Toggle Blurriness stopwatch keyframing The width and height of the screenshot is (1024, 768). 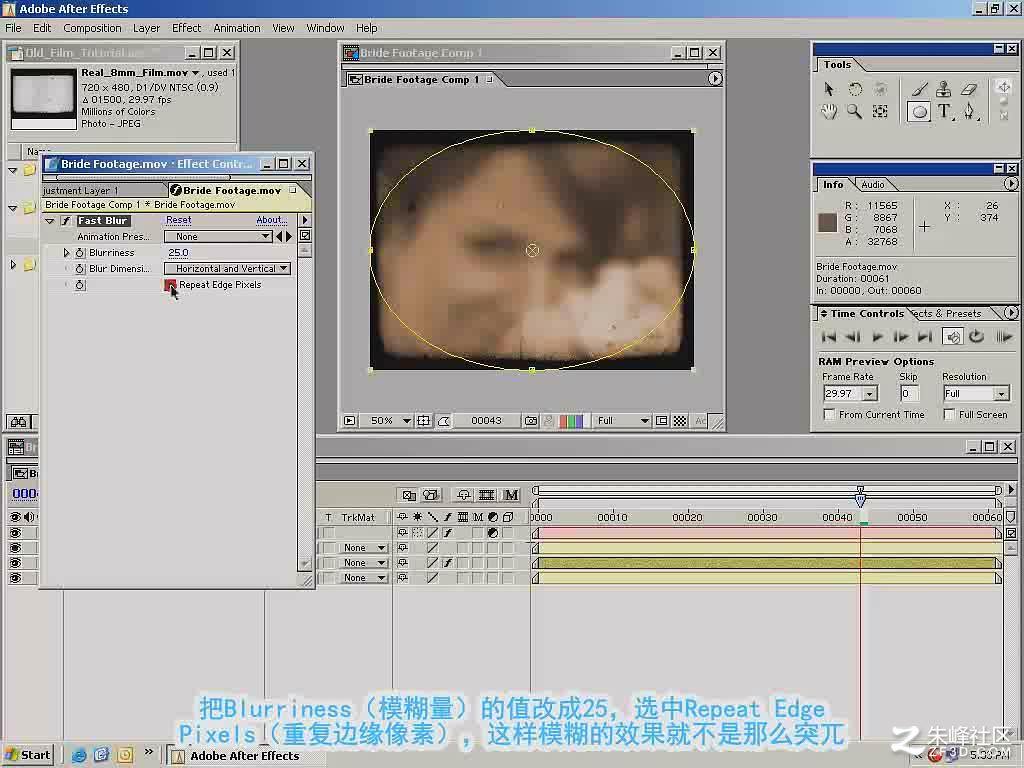80,253
